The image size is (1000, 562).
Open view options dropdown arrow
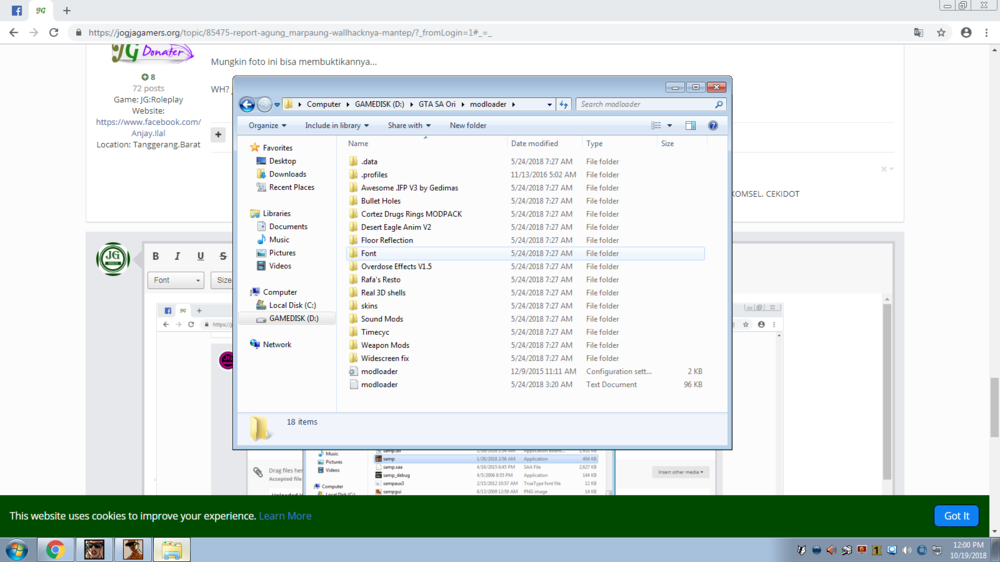(670, 126)
